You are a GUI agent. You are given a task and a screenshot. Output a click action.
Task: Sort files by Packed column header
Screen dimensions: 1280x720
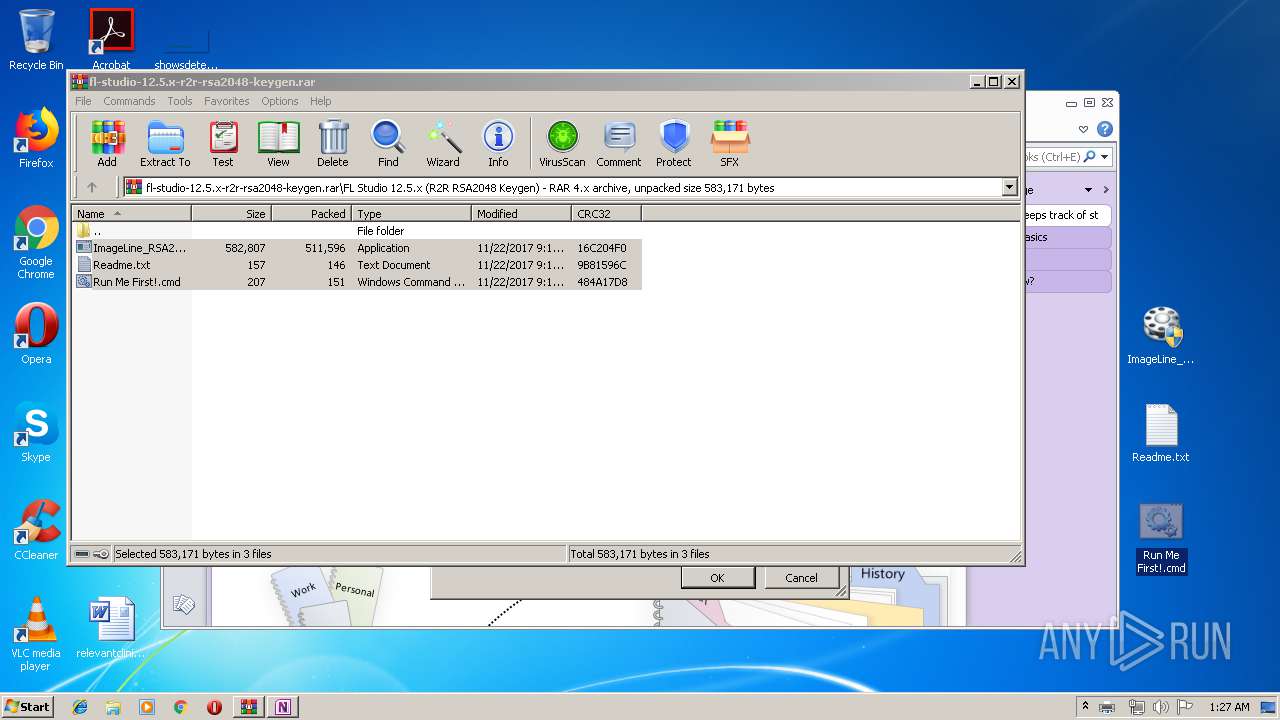point(311,214)
